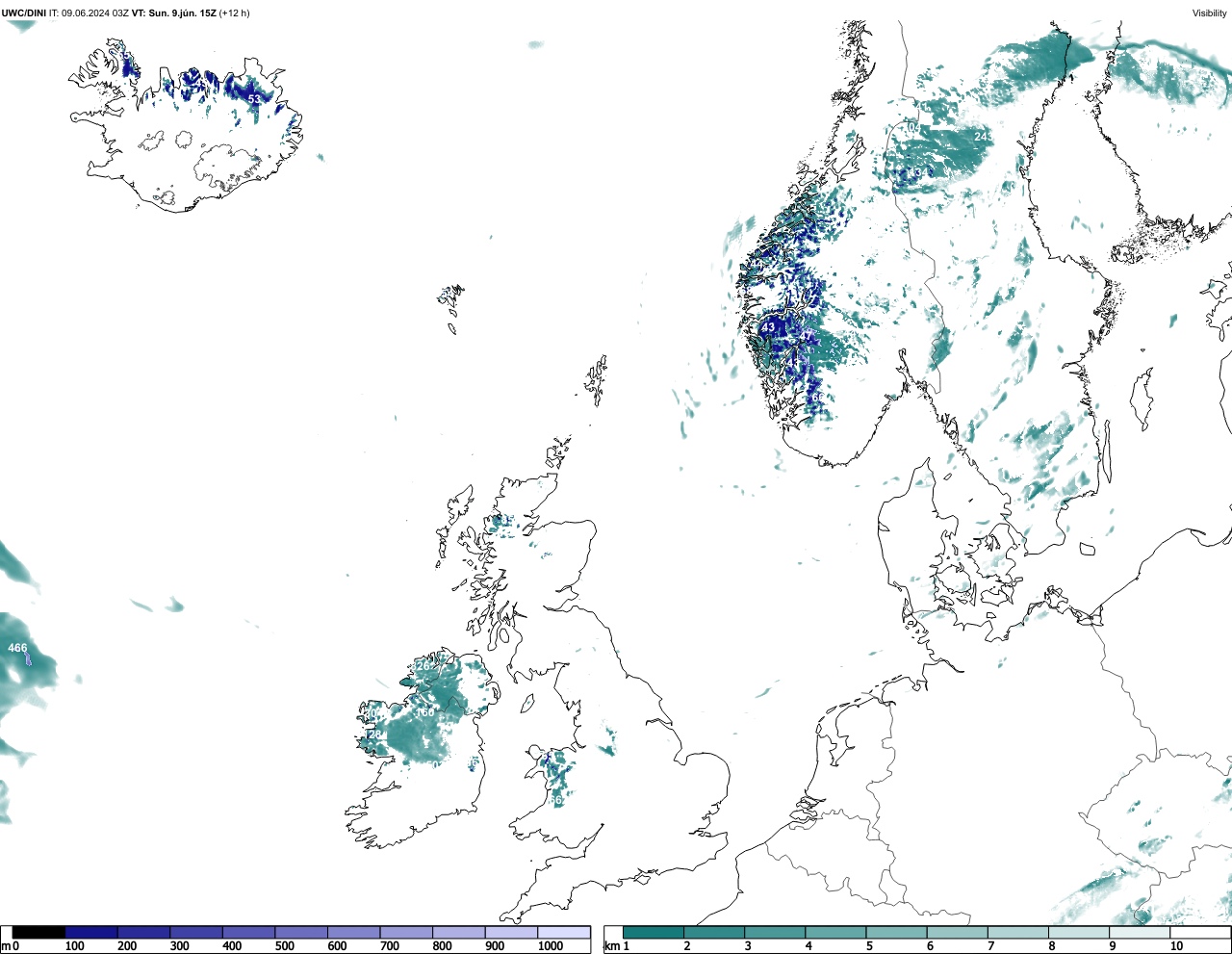
Task: Click the '43' value over western Norway
Action: coord(768,327)
